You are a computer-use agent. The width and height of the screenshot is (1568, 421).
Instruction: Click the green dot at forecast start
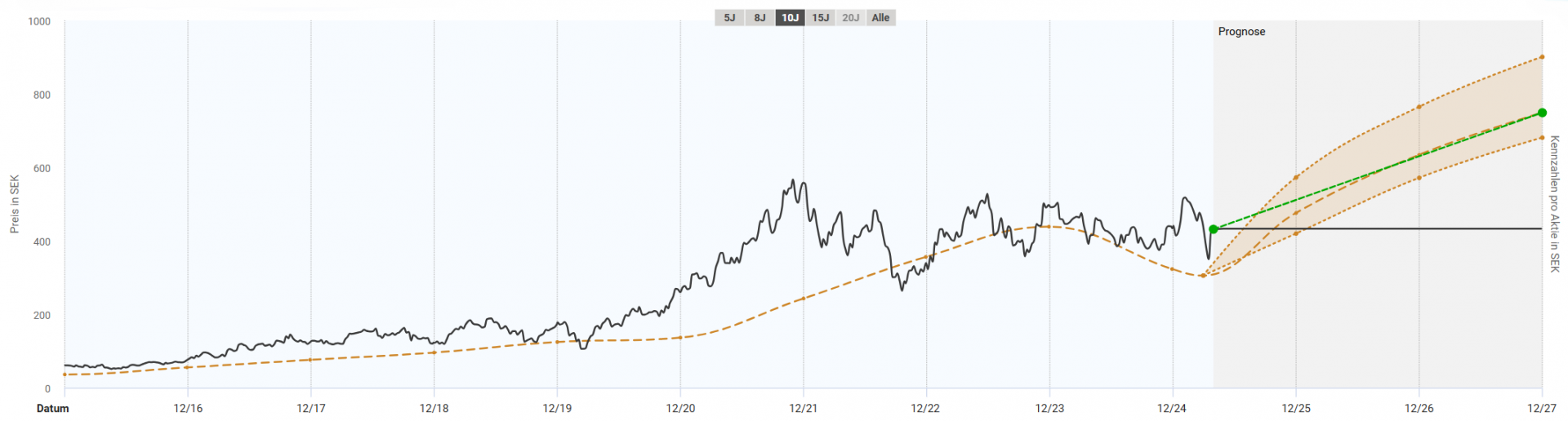coord(1214,229)
